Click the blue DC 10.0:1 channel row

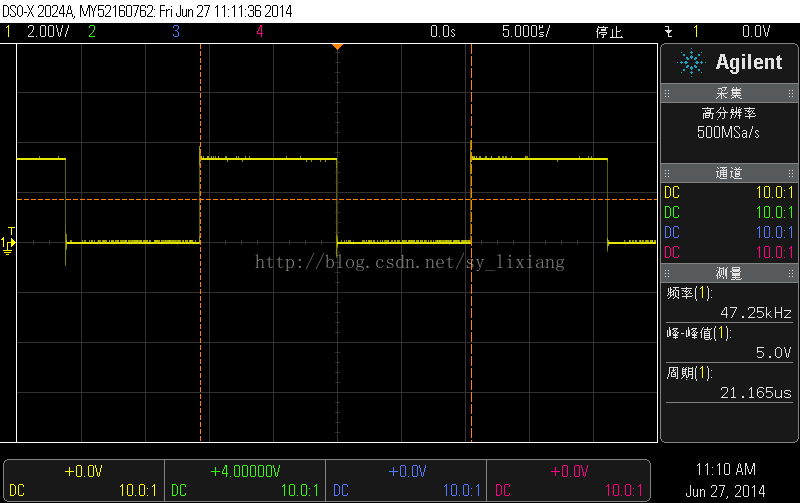tap(729, 233)
